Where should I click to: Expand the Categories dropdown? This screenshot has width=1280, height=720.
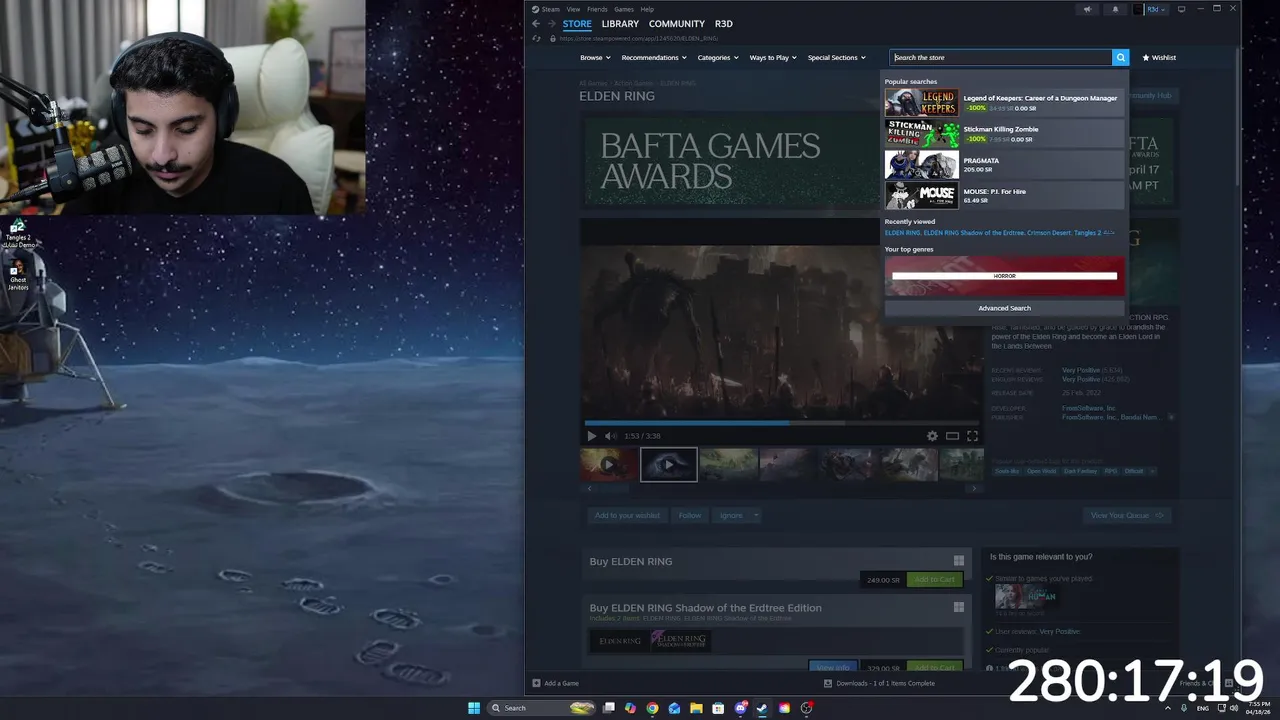[x=717, y=58]
